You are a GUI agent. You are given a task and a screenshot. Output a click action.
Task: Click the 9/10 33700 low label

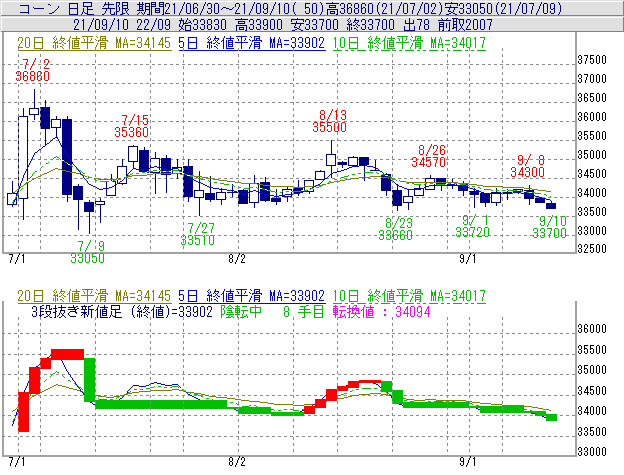(550, 227)
